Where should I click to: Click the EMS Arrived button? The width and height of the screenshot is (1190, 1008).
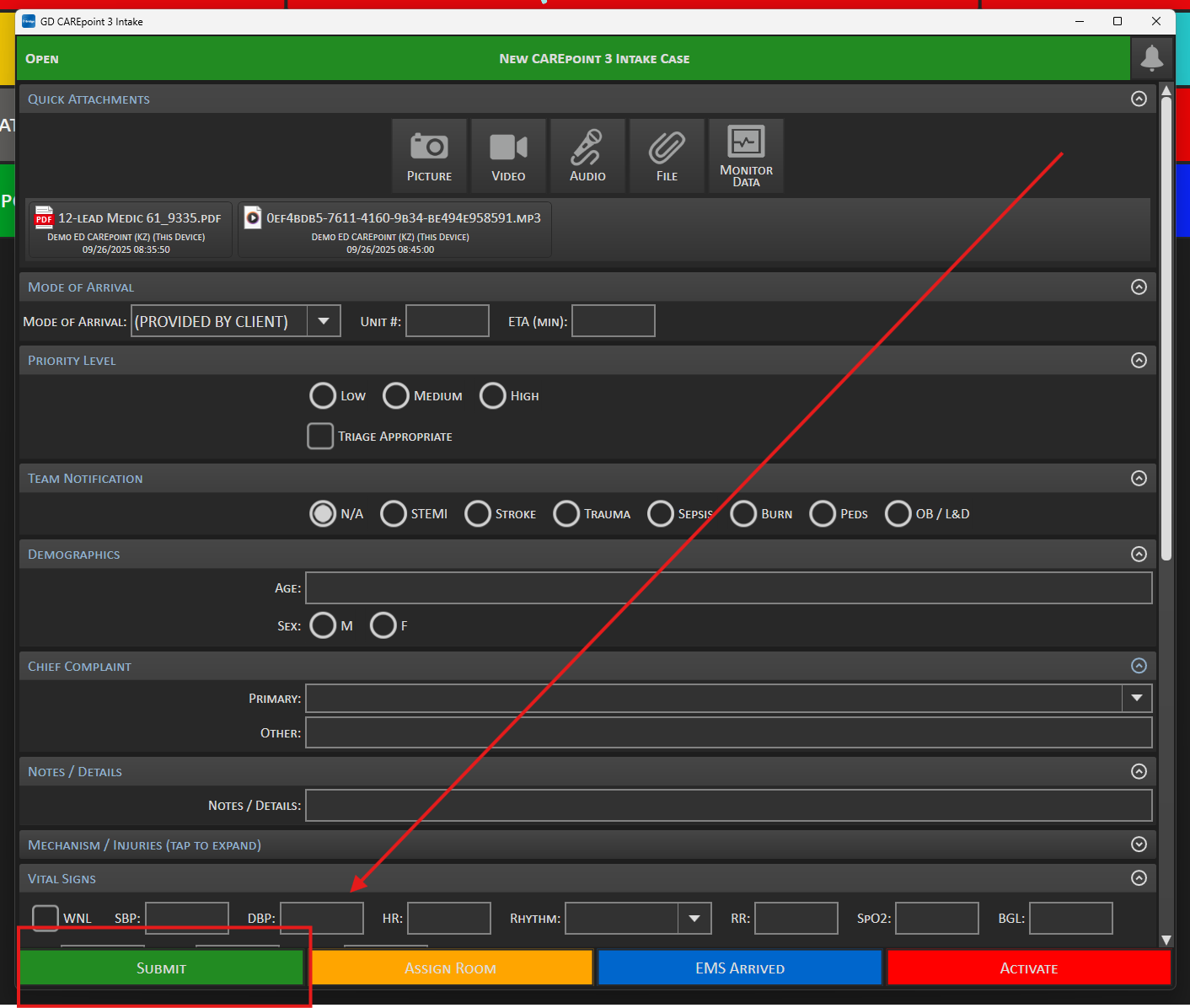click(740, 968)
